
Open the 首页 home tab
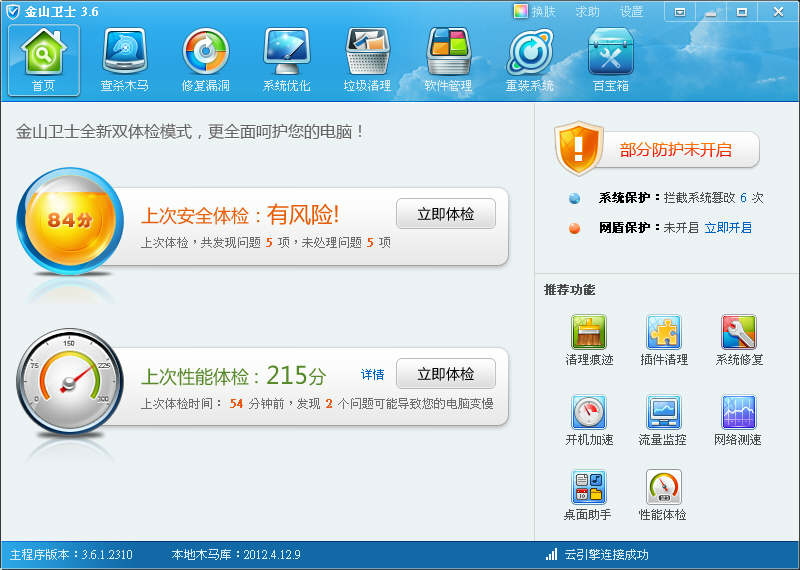pyautogui.click(x=44, y=60)
